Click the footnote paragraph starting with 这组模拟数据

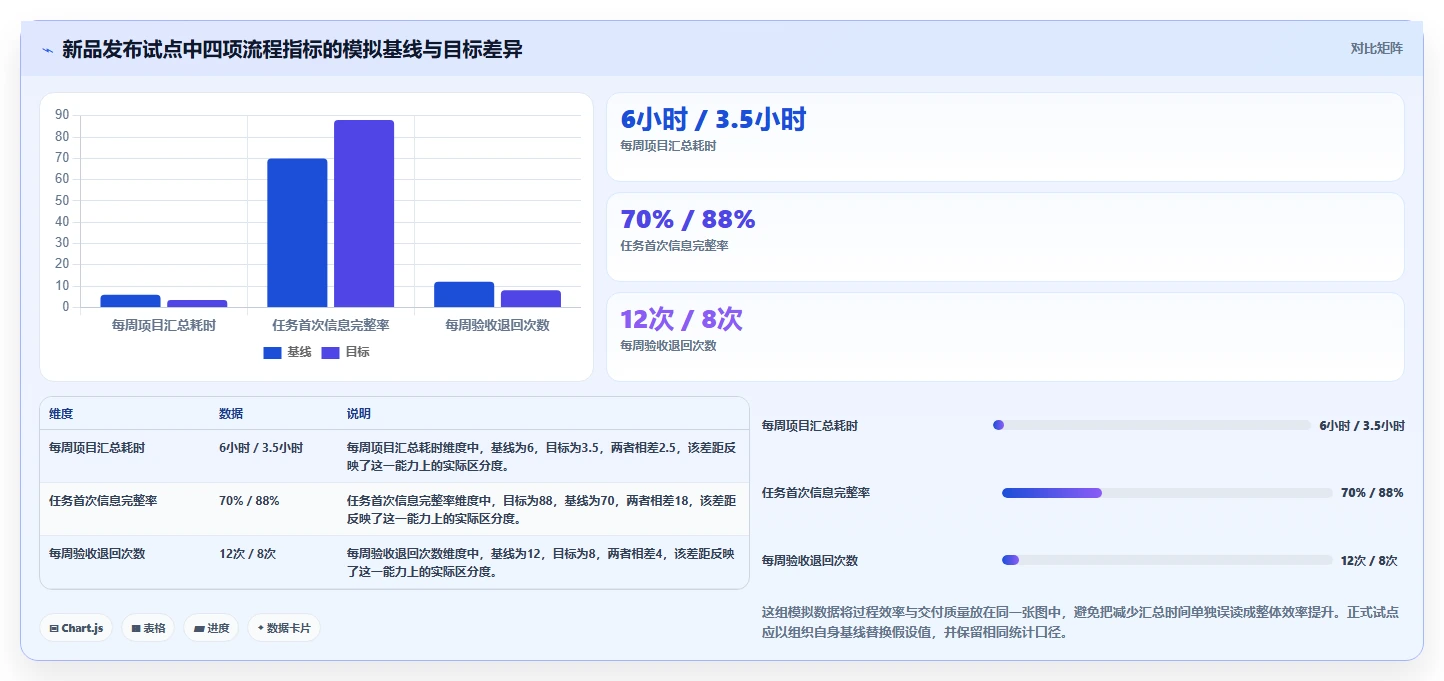1080,622
